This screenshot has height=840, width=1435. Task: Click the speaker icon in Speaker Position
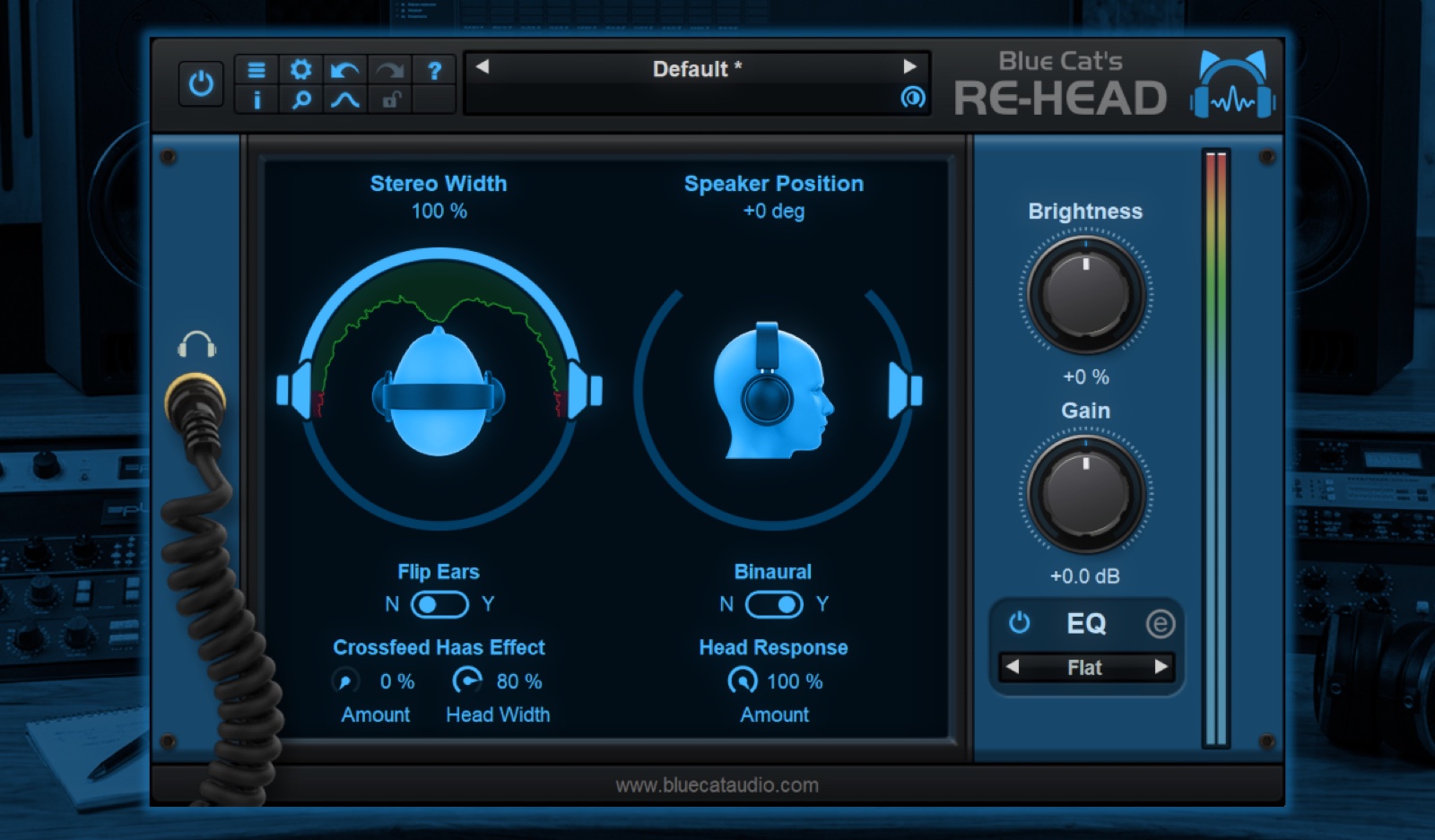click(x=905, y=391)
